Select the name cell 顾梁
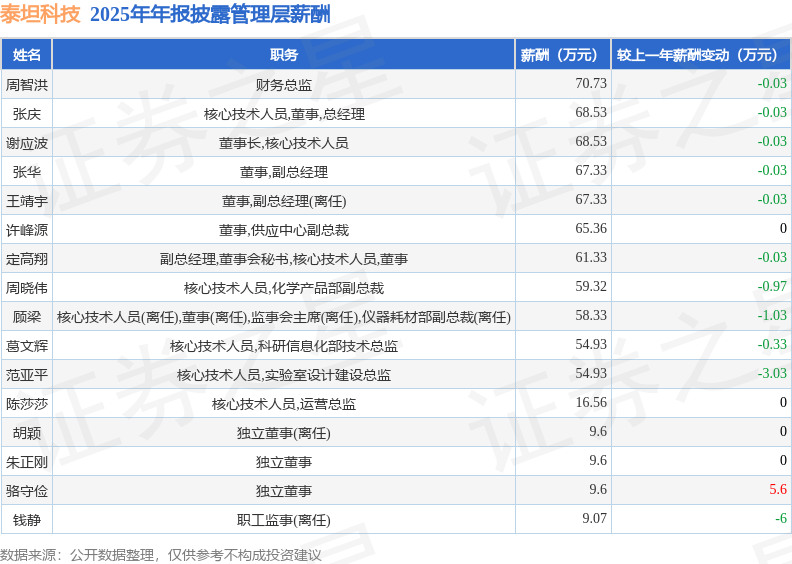The image size is (792, 564). [26, 317]
